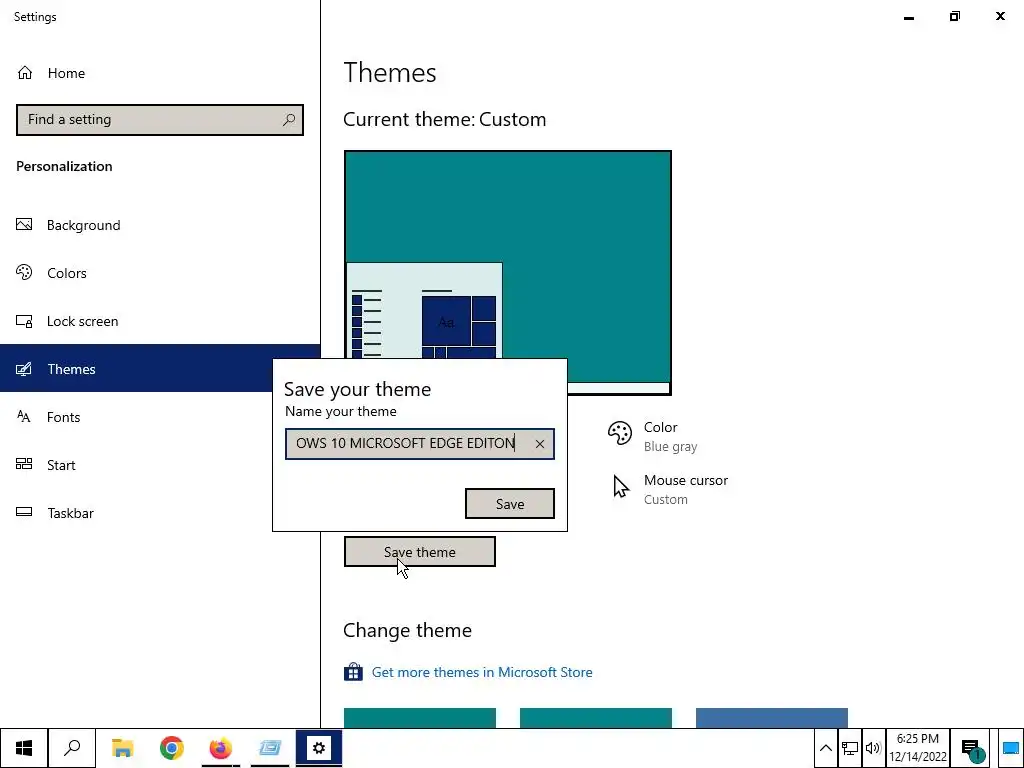Click the Find a setting search box
Viewport: 1024px width, 768px height.
click(x=160, y=120)
